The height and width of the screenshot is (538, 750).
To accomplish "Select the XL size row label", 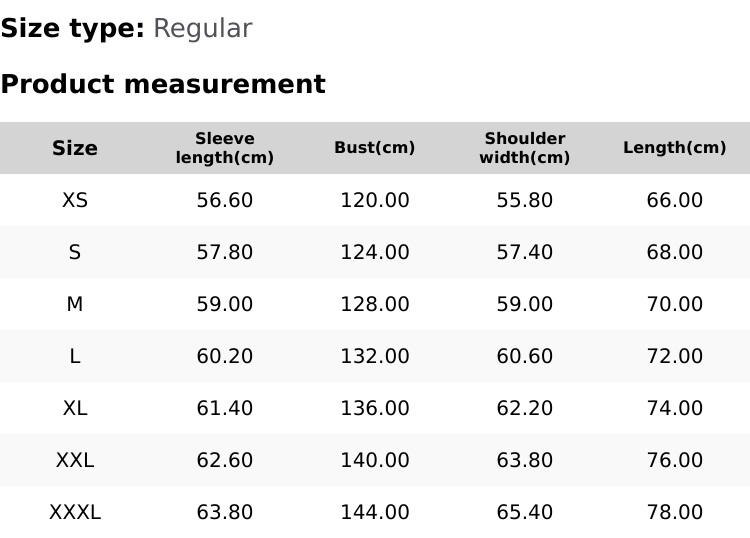I will coord(75,408).
